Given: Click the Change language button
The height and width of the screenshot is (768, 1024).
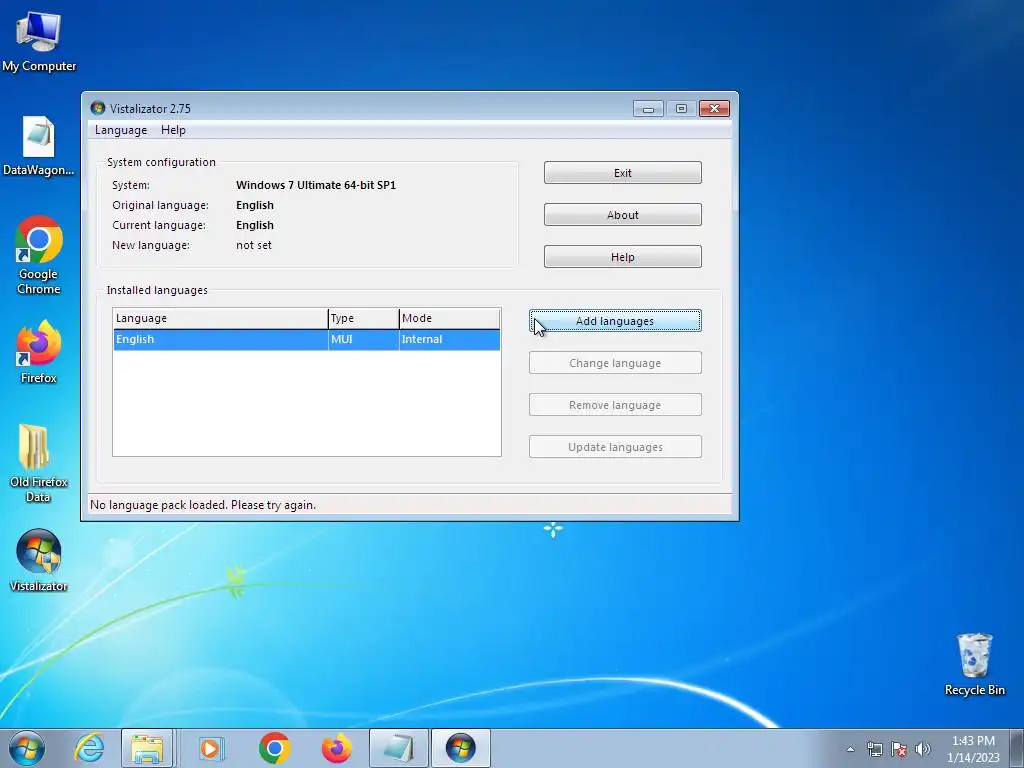Looking at the screenshot, I should coord(615,362).
